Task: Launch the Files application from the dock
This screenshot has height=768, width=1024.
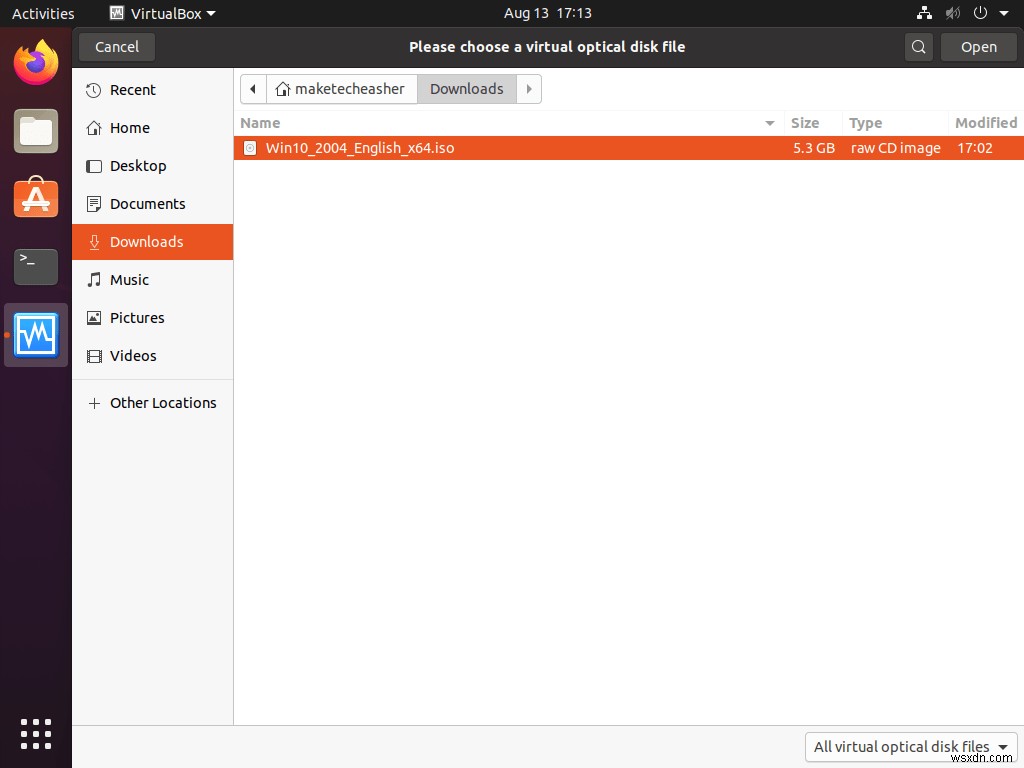Action: coord(35,131)
